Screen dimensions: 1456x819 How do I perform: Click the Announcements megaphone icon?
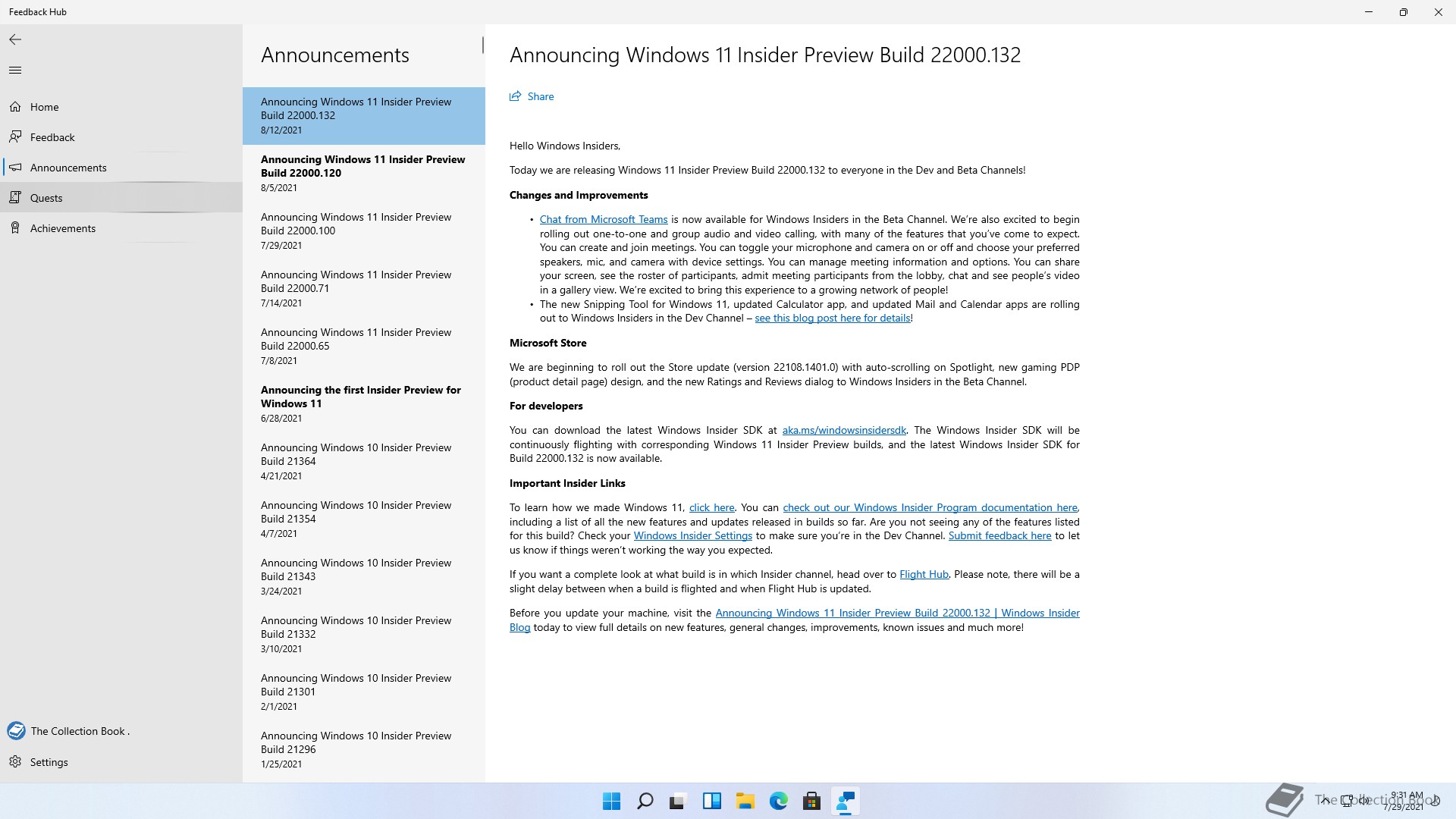click(15, 167)
